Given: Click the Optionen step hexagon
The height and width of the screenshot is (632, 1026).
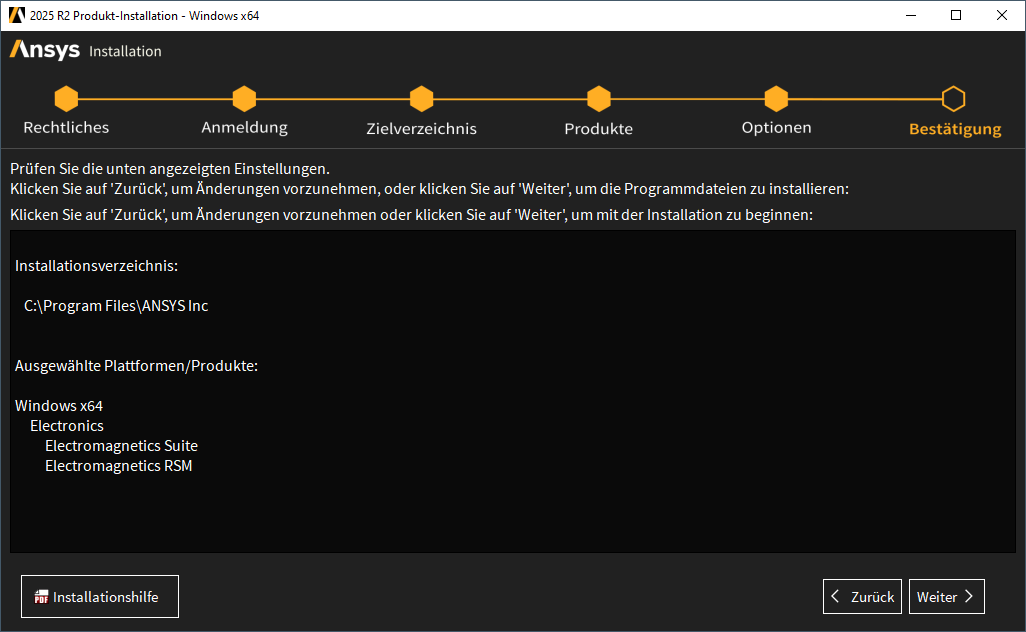Looking at the screenshot, I should click(776, 99).
